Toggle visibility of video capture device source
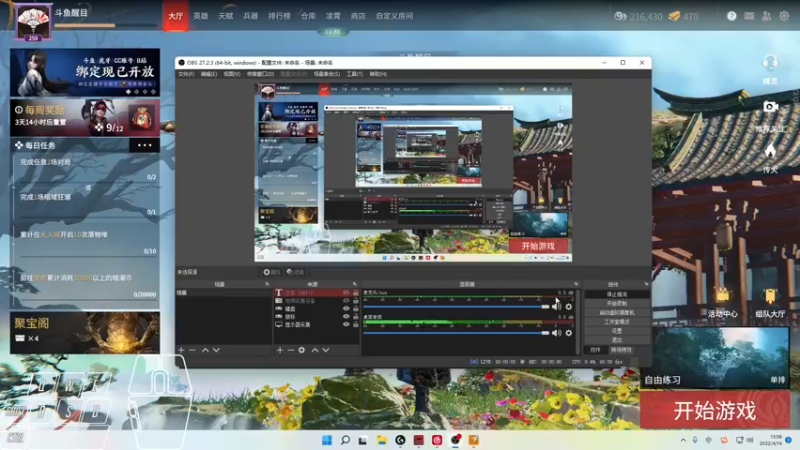 point(346,301)
